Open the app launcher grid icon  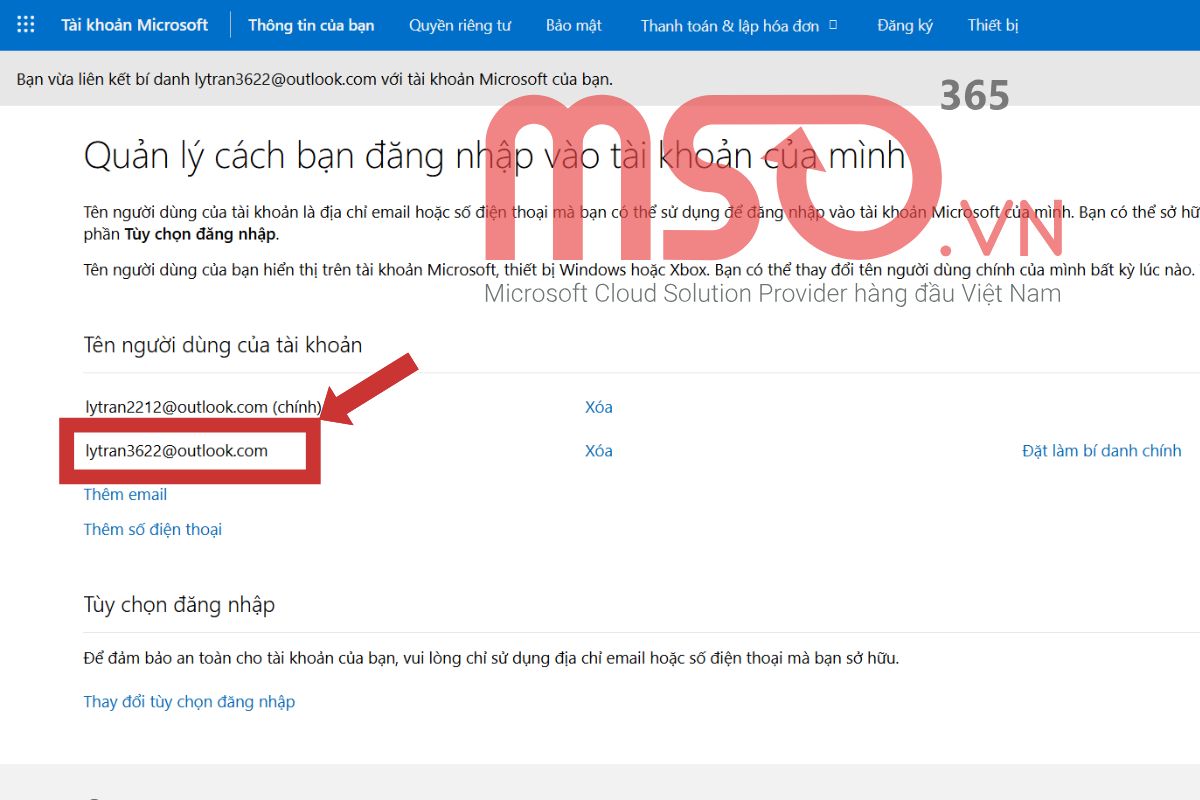(27, 25)
